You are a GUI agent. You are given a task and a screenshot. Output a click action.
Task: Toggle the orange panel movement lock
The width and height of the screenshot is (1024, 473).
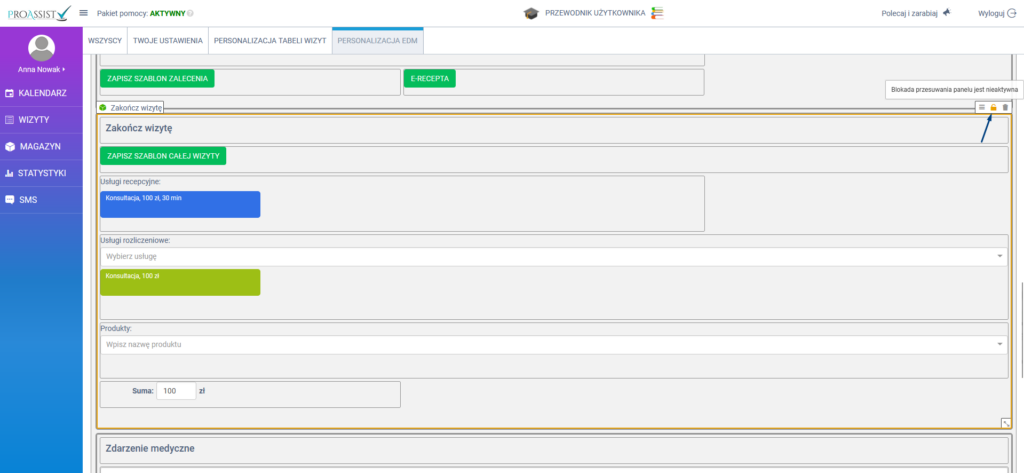click(x=993, y=107)
